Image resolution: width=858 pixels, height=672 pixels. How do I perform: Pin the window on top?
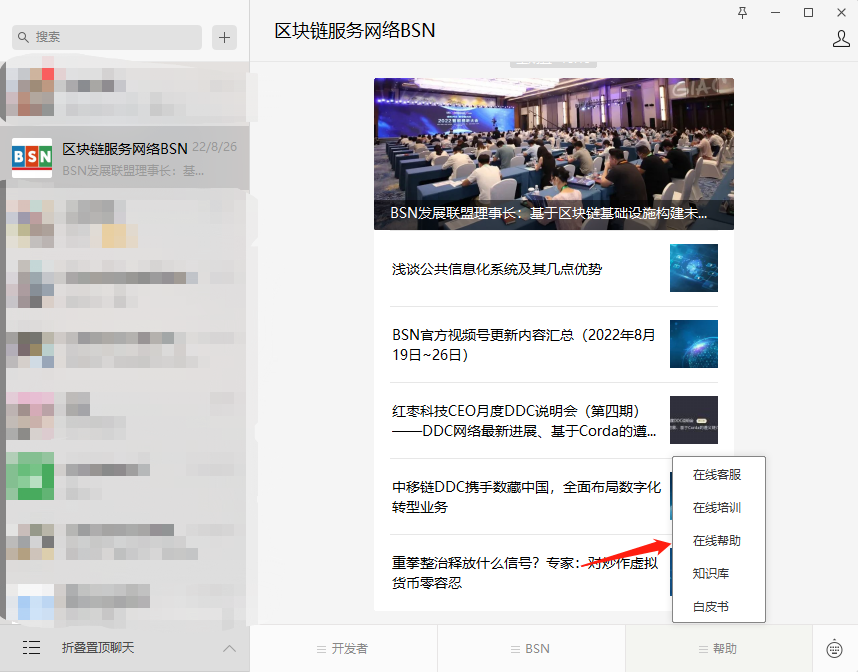pos(743,13)
